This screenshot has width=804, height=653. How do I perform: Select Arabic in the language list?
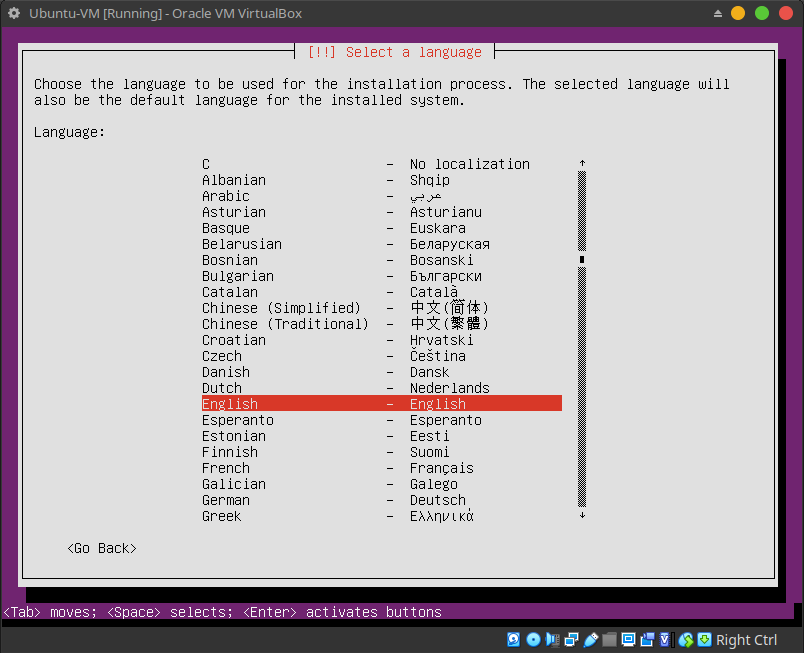click(382, 196)
